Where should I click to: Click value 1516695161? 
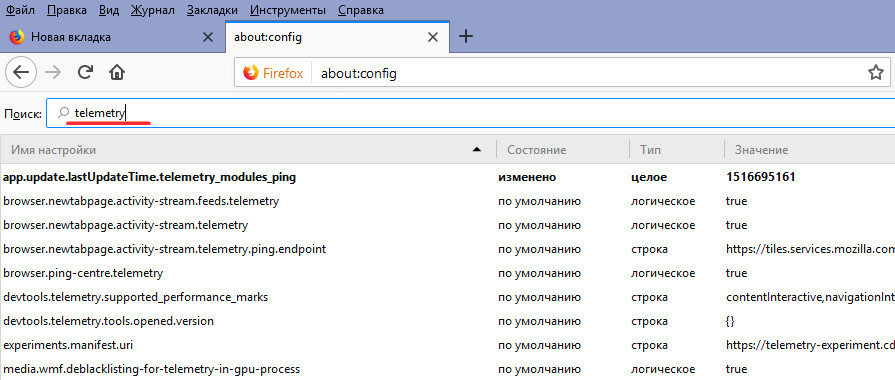(x=761, y=177)
